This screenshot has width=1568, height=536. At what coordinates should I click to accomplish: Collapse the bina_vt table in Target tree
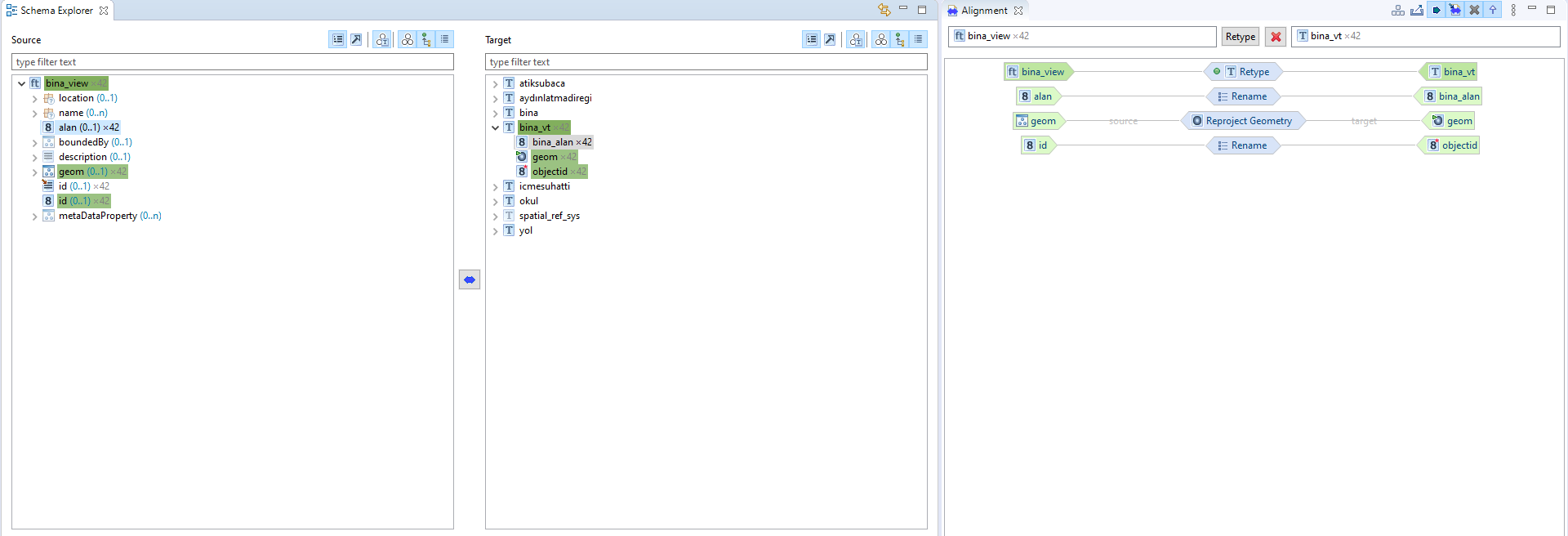pyautogui.click(x=495, y=127)
